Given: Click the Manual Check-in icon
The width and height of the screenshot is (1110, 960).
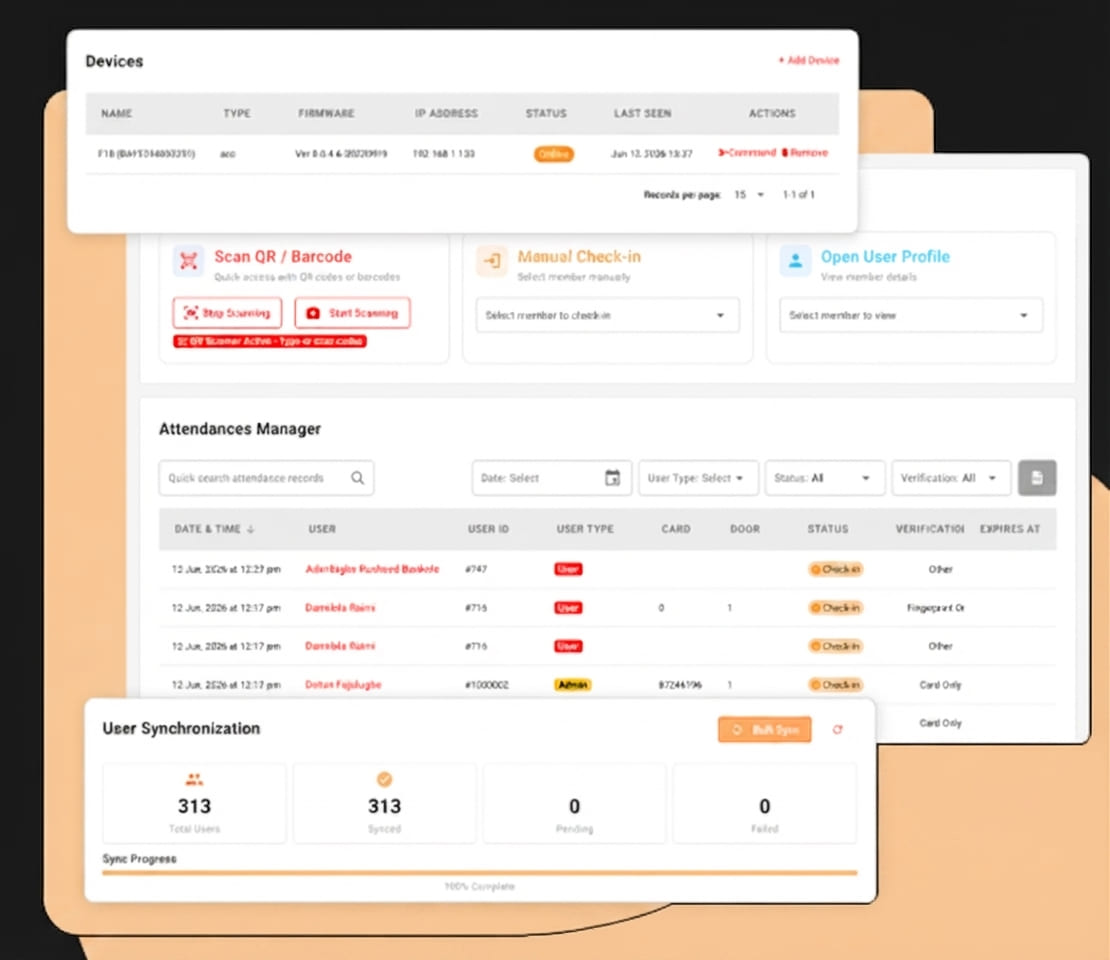Looking at the screenshot, I should (492, 261).
